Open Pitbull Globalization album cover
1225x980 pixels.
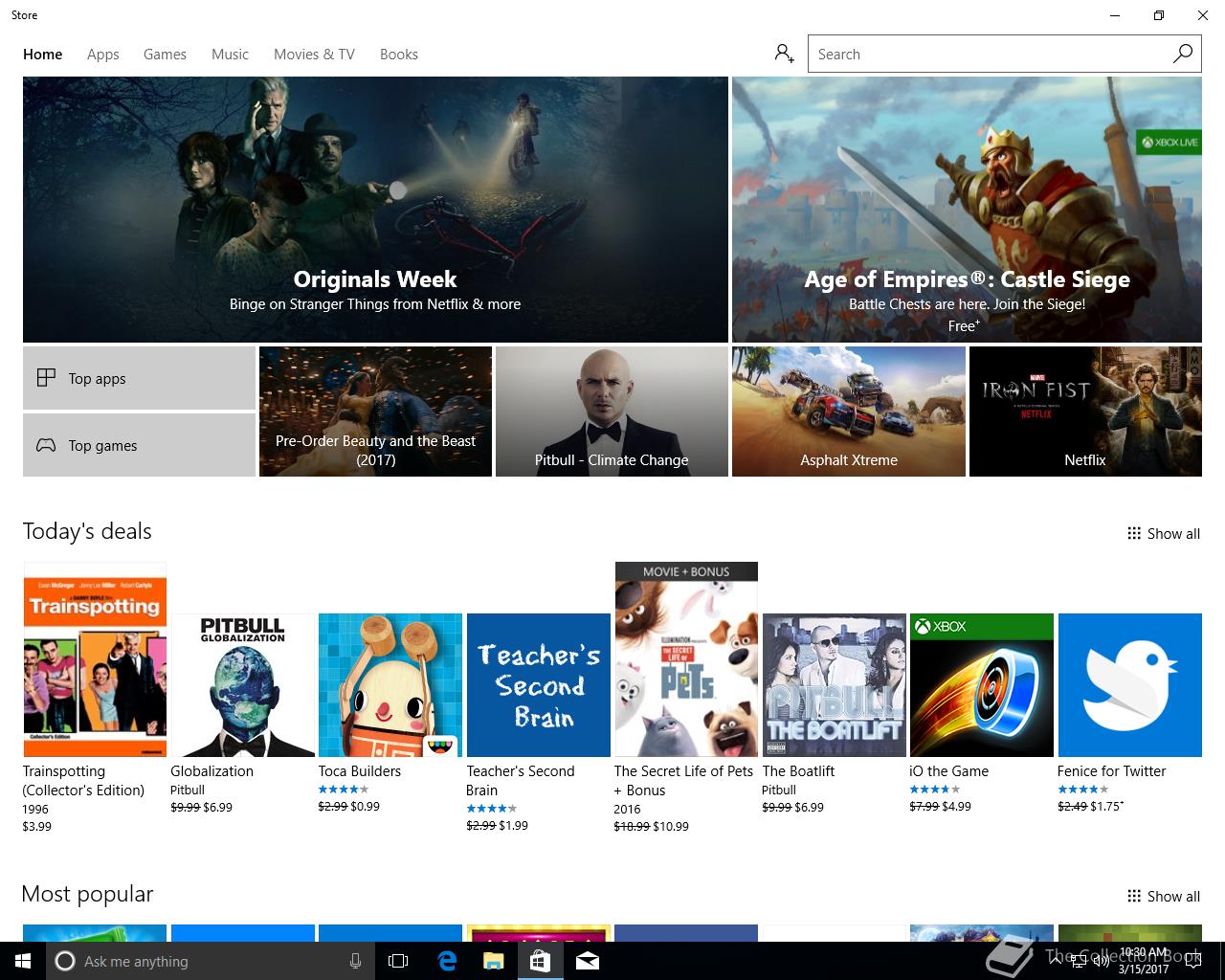click(x=242, y=685)
